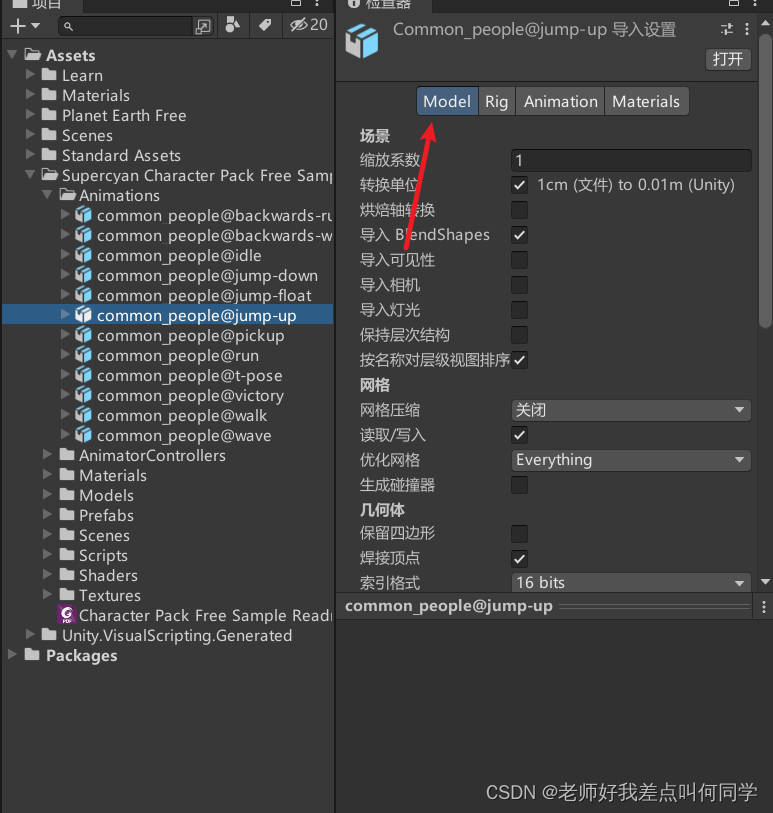The image size is (773, 813).
Task: Expand common_people@jump-down asset arrow
Action: click(65, 275)
